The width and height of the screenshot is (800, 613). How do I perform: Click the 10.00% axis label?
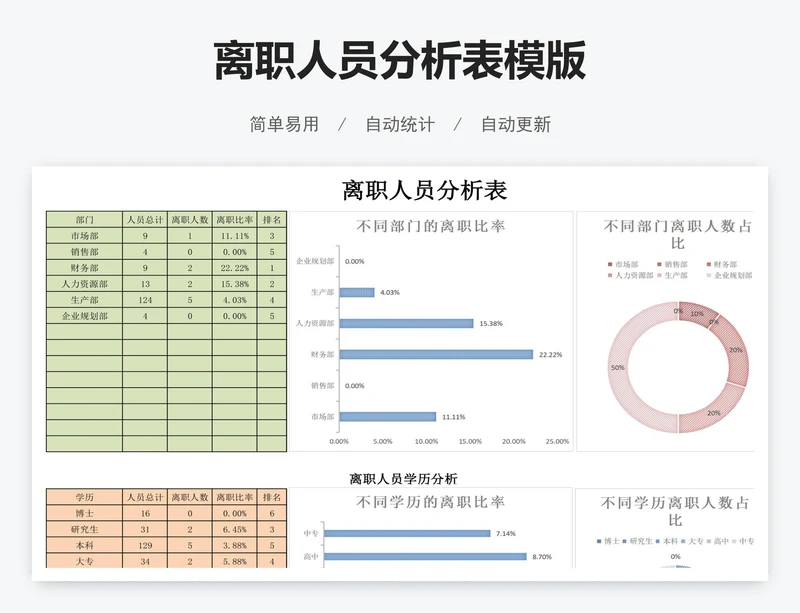427,442
